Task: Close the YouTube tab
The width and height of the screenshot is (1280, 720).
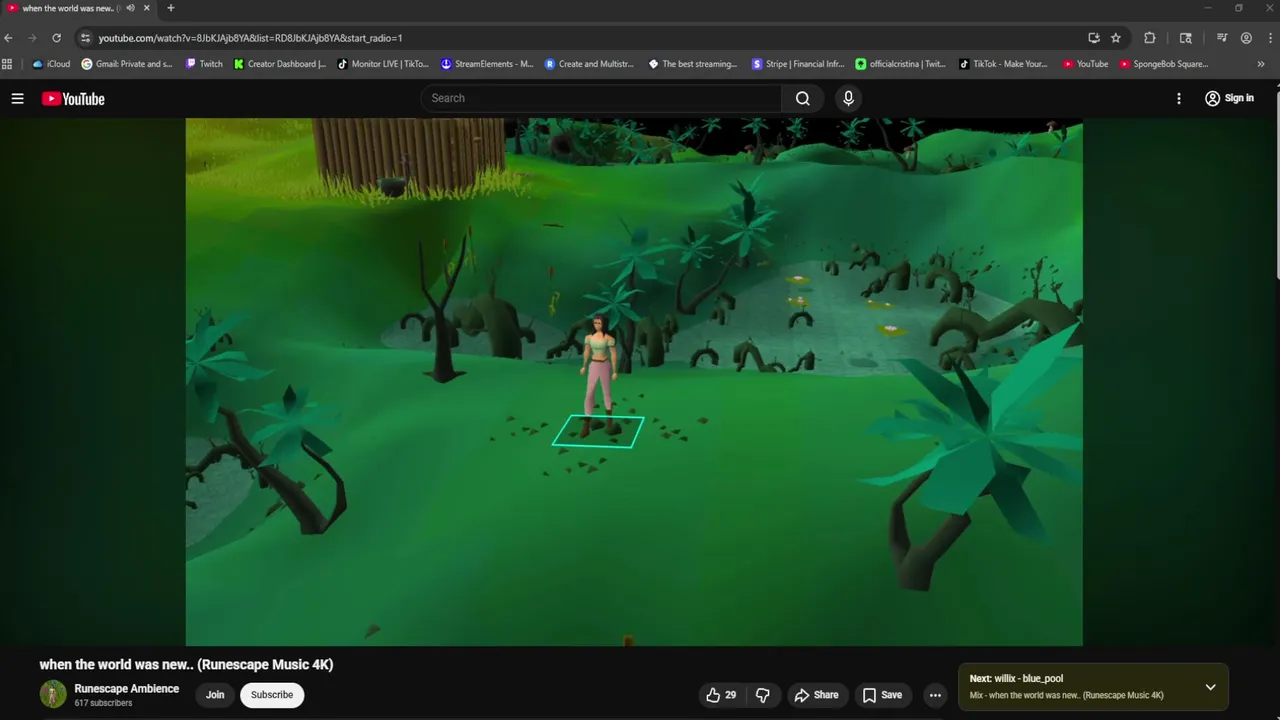Action: 147,8
